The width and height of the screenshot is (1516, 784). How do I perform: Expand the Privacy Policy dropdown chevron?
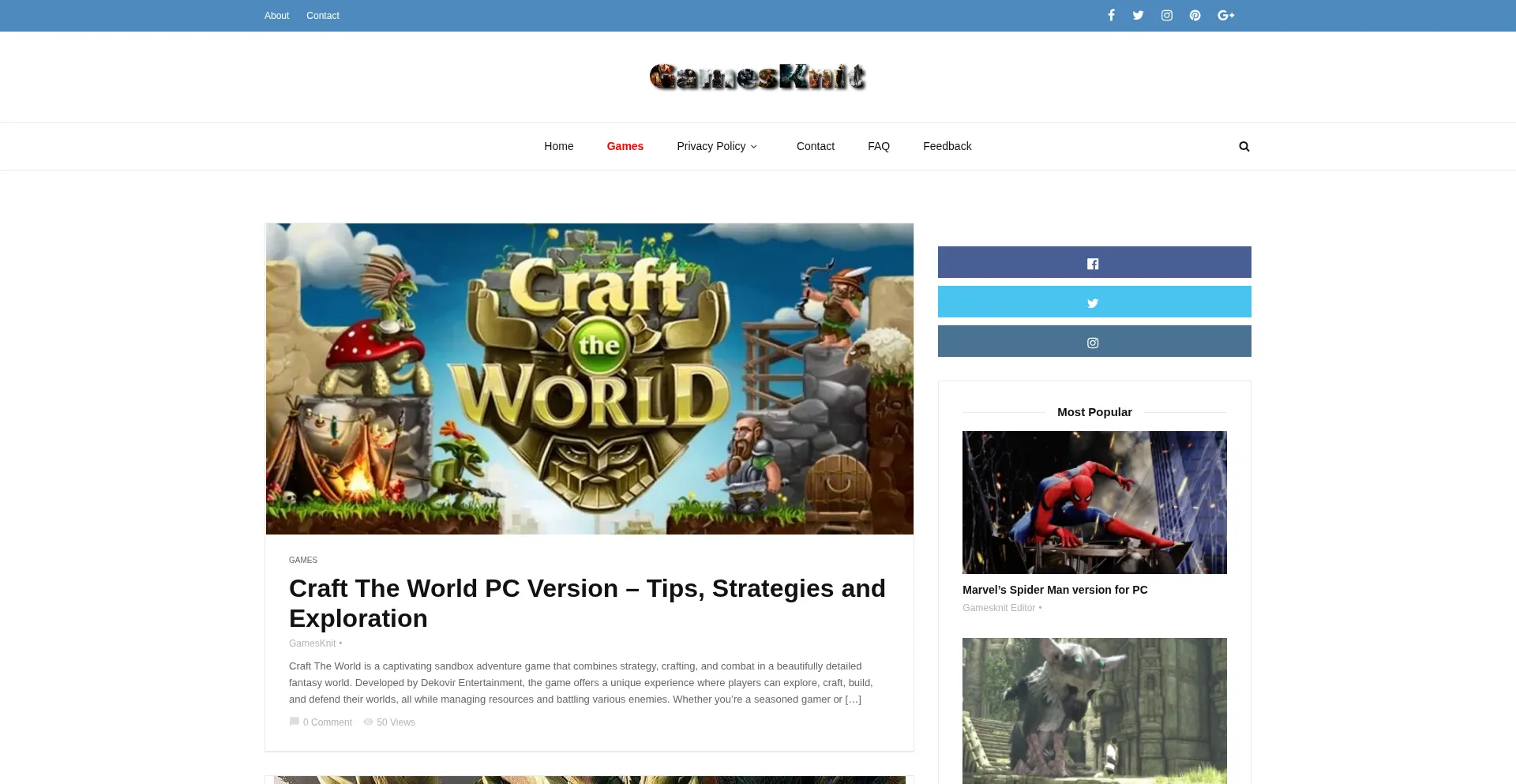pyautogui.click(x=754, y=147)
